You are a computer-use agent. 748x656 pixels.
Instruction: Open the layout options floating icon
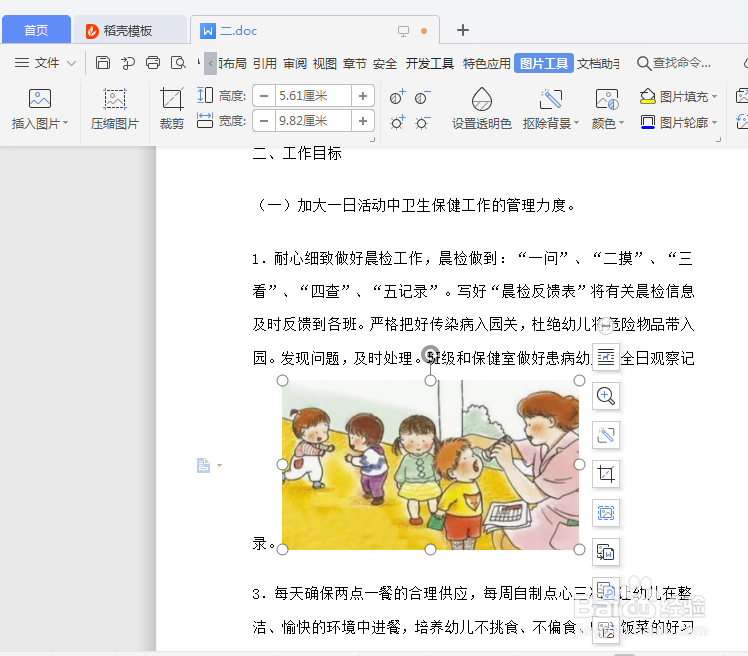(x=606, y=356)
